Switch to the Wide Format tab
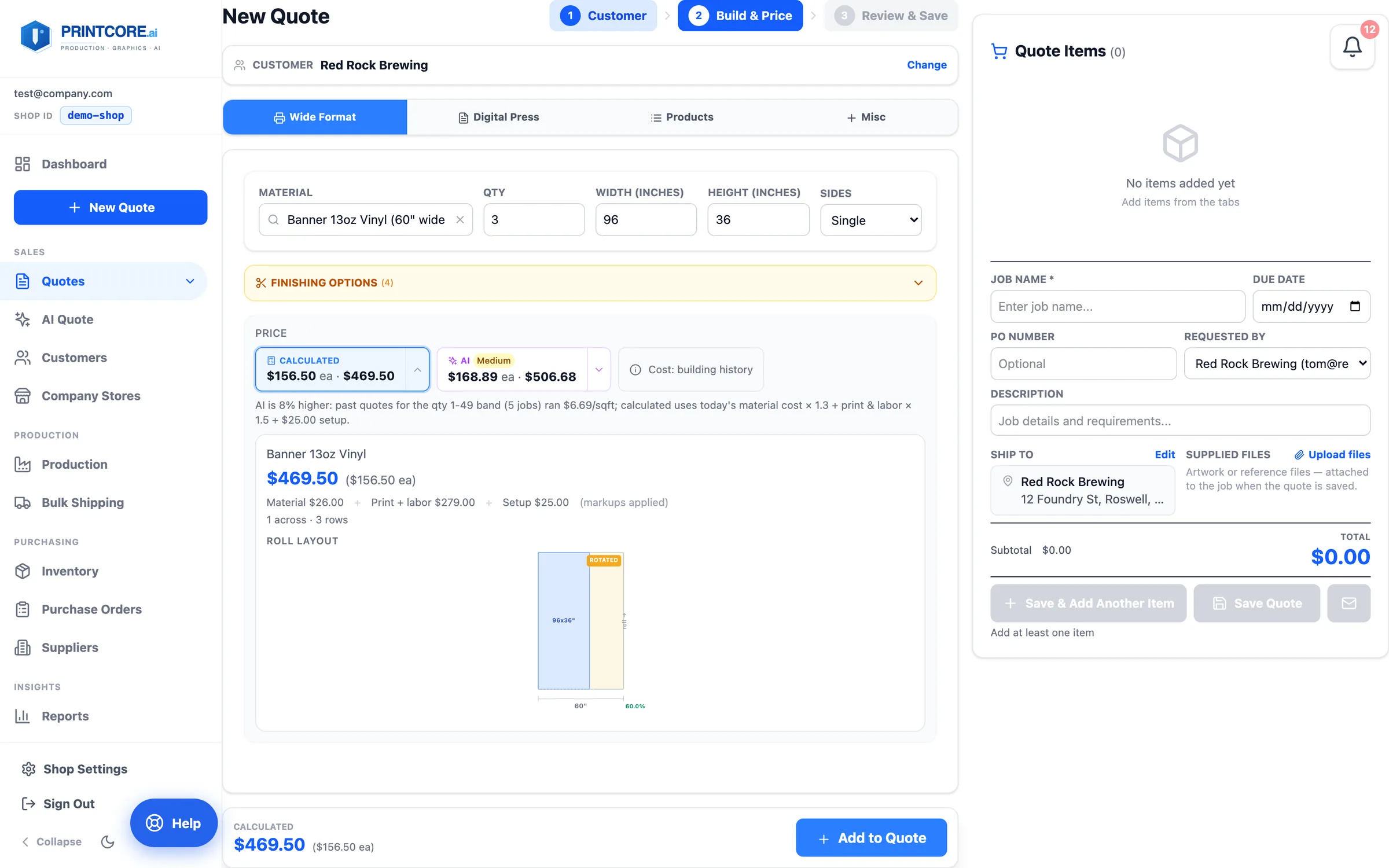1389x868 pixels. click(315, 117)
